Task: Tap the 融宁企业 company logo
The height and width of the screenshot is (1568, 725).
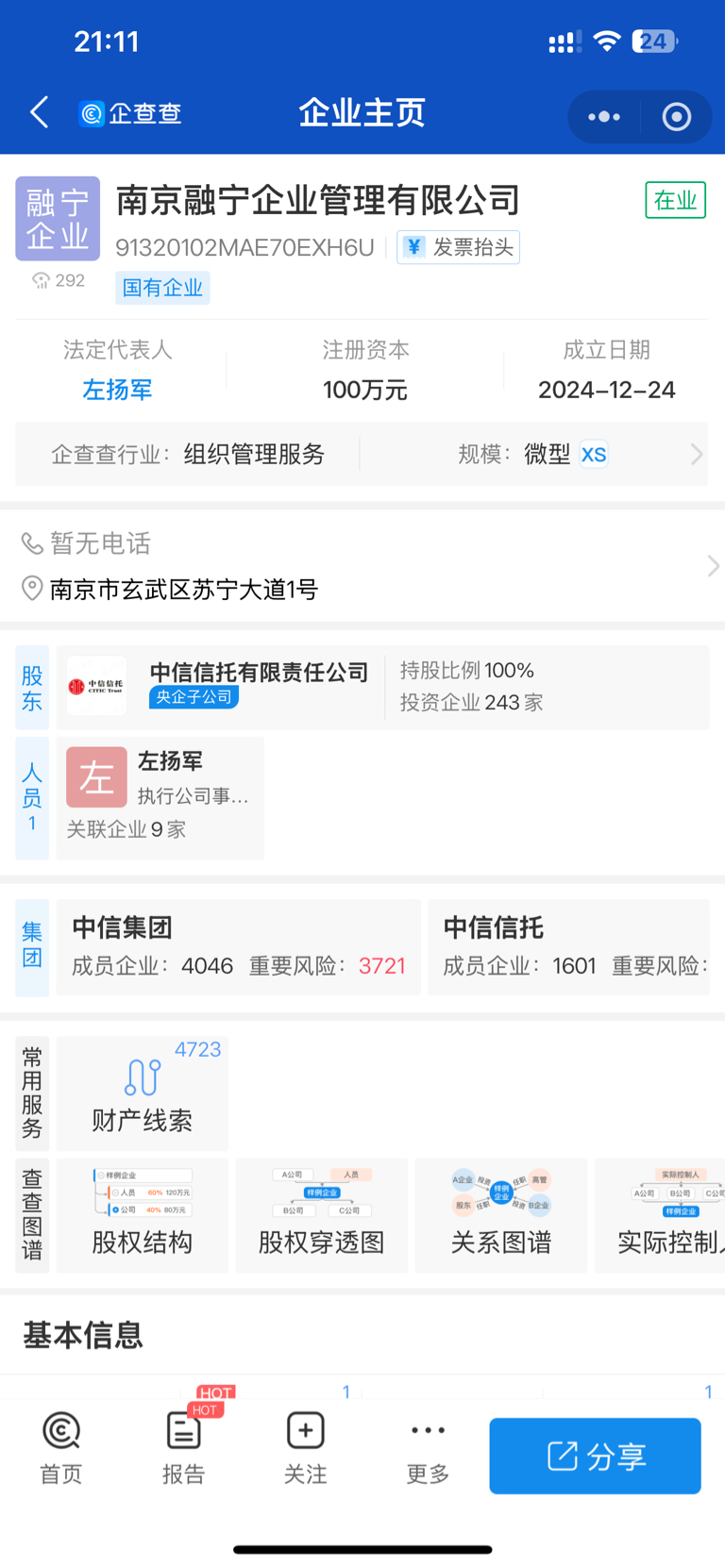Action: [58, 219]
